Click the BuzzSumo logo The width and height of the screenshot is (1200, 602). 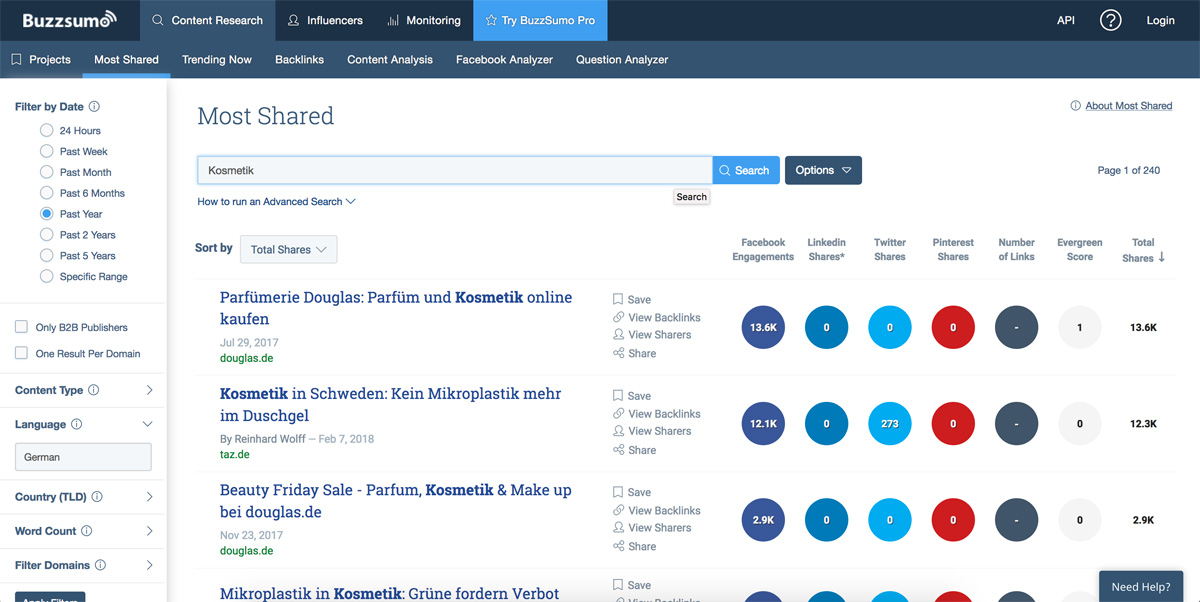(x=69, y=19)
